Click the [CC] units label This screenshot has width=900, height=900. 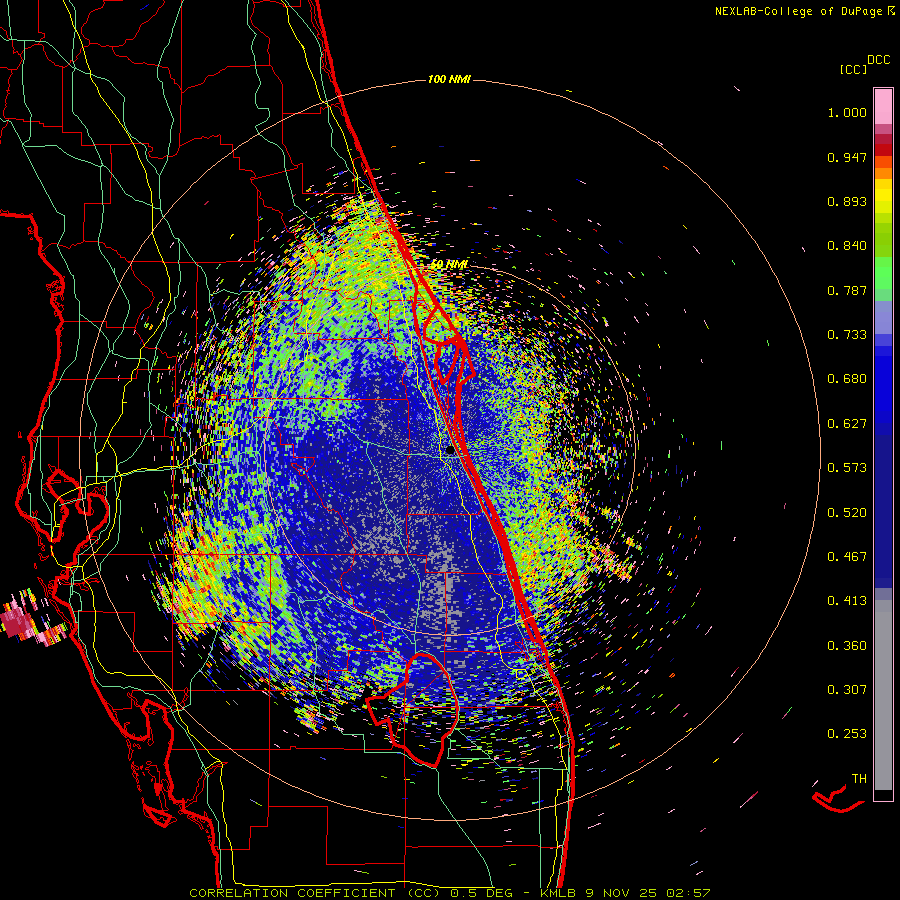click(x=853, y=69)
